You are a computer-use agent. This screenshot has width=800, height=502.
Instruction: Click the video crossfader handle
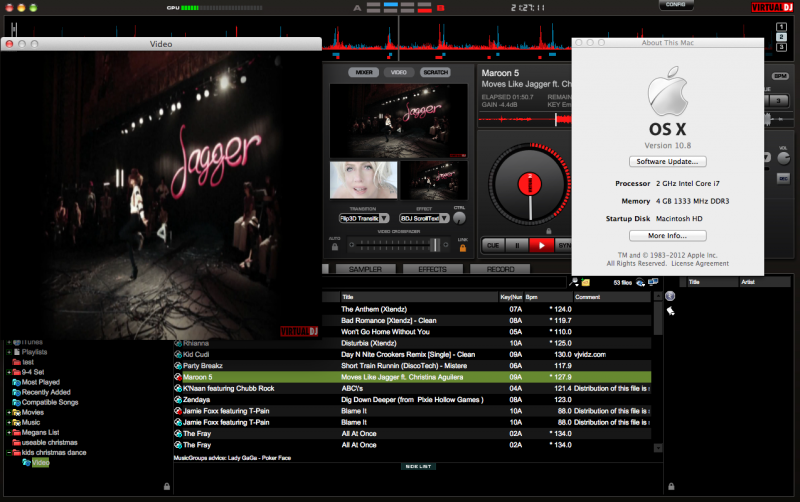click(x=435, y=245)
